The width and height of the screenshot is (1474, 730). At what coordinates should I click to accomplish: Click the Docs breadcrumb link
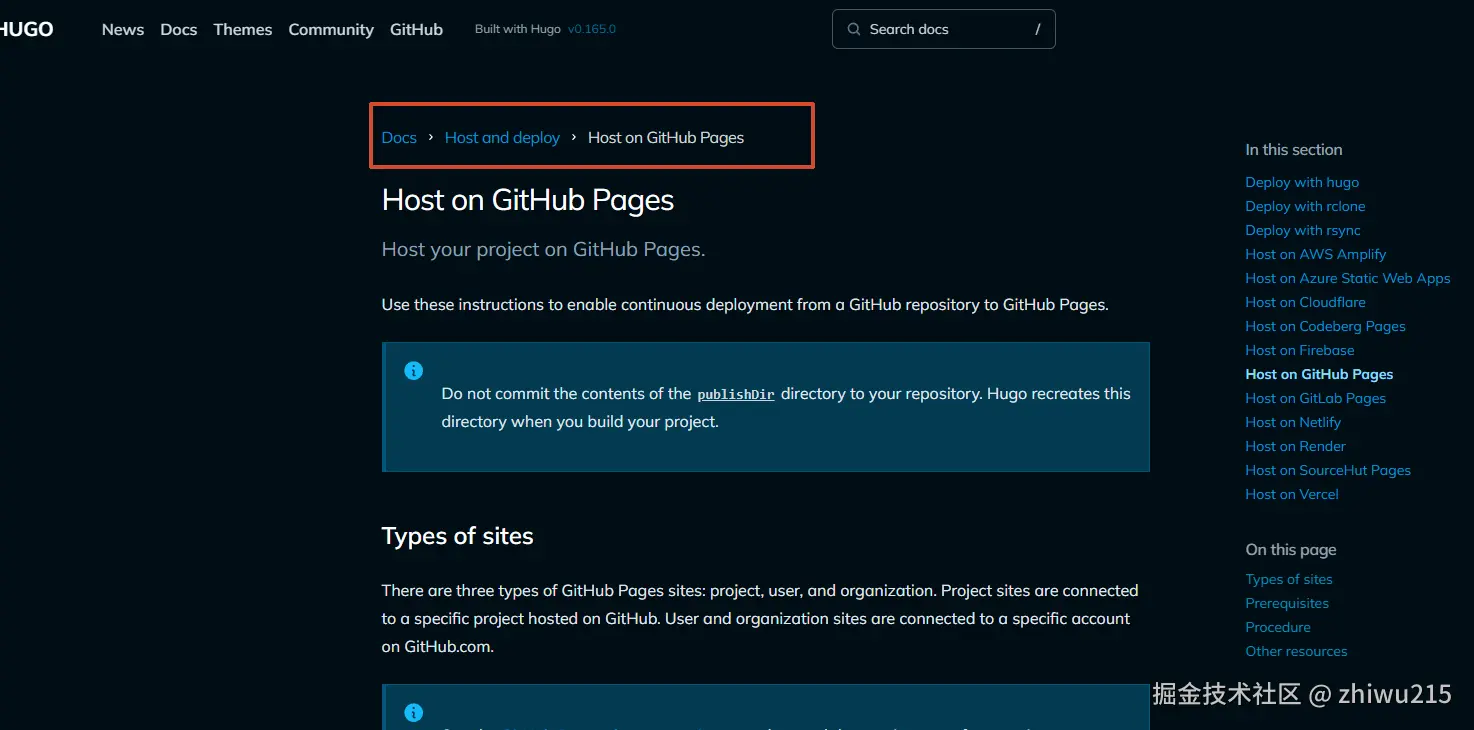pos(399,137)
